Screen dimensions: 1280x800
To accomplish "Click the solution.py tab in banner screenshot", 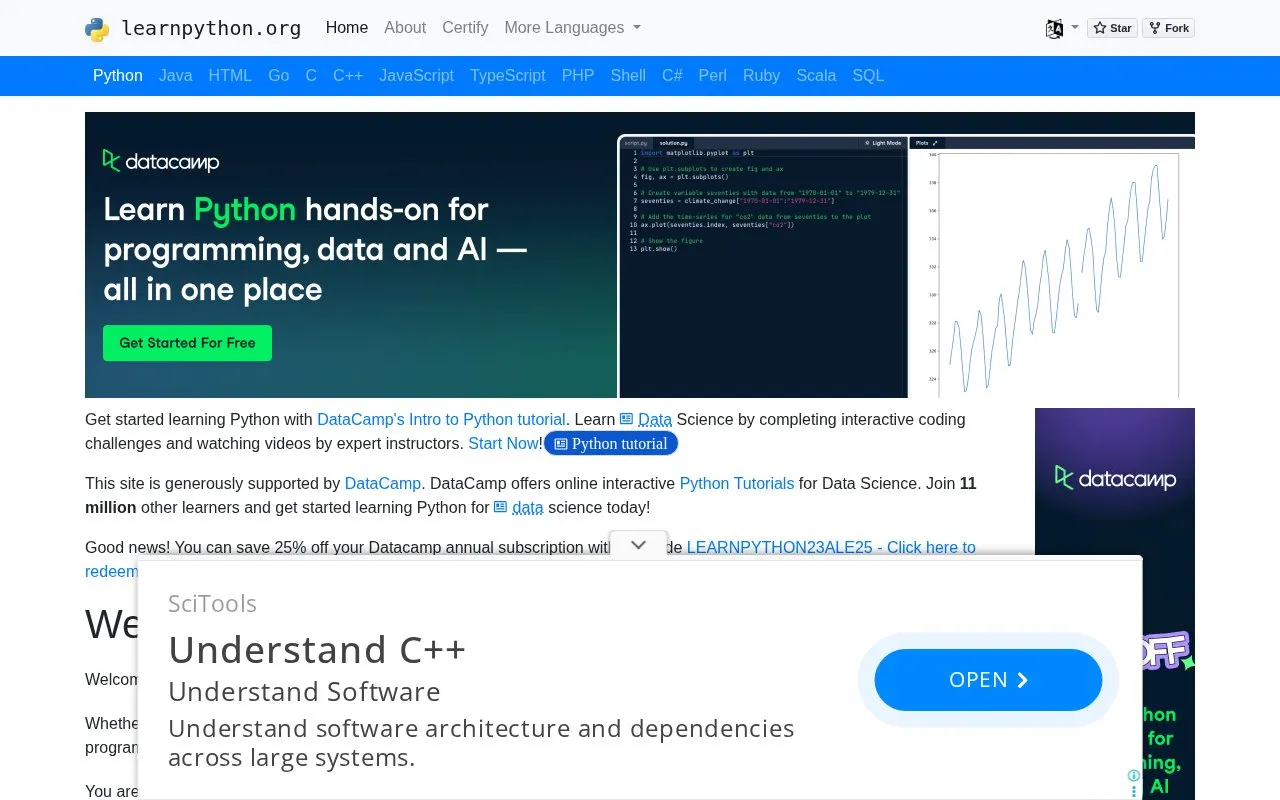I will [672, 143].
